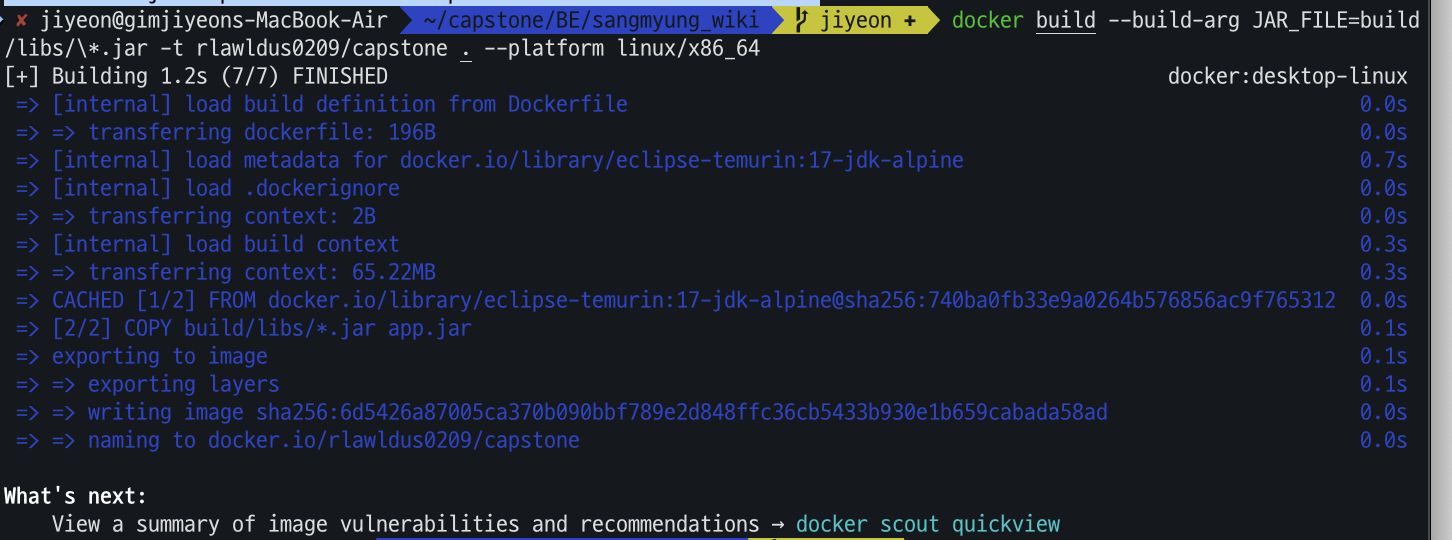Click the path ~/capstone/BE/sangmyung_wiki segment
Image resolution: width=1452 pixels, height=540 pixels.
(591, 20)
